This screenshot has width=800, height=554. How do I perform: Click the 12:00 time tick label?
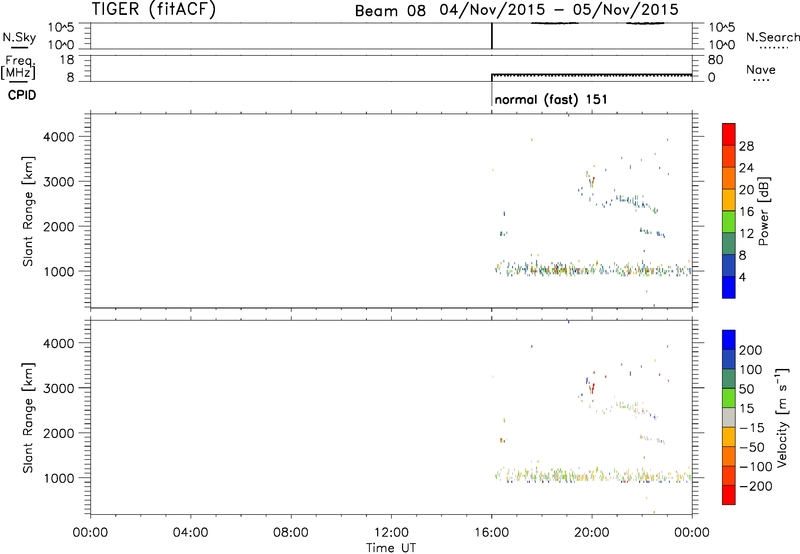tap(391, 532)
